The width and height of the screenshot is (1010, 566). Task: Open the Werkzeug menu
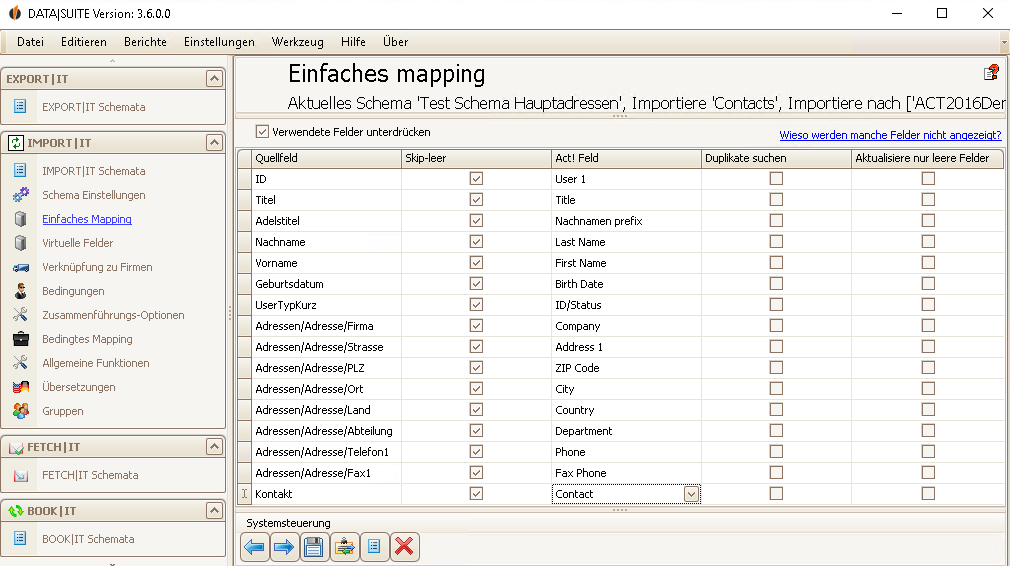(x=298, y=42)
